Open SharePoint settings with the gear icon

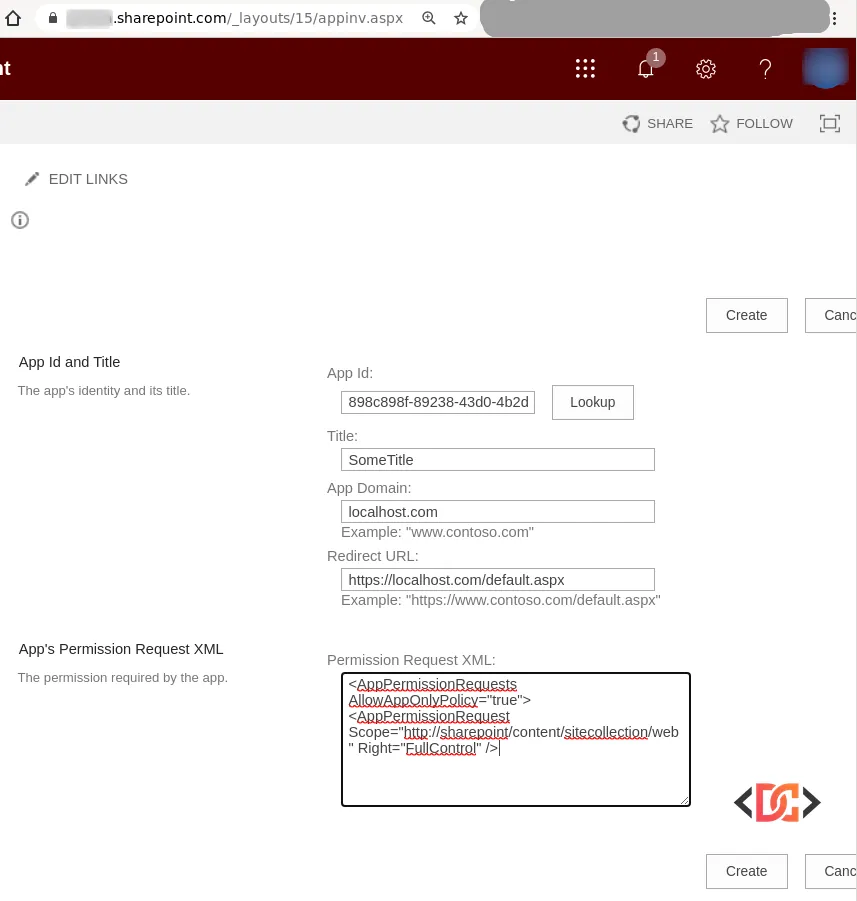tap(705, 69)
